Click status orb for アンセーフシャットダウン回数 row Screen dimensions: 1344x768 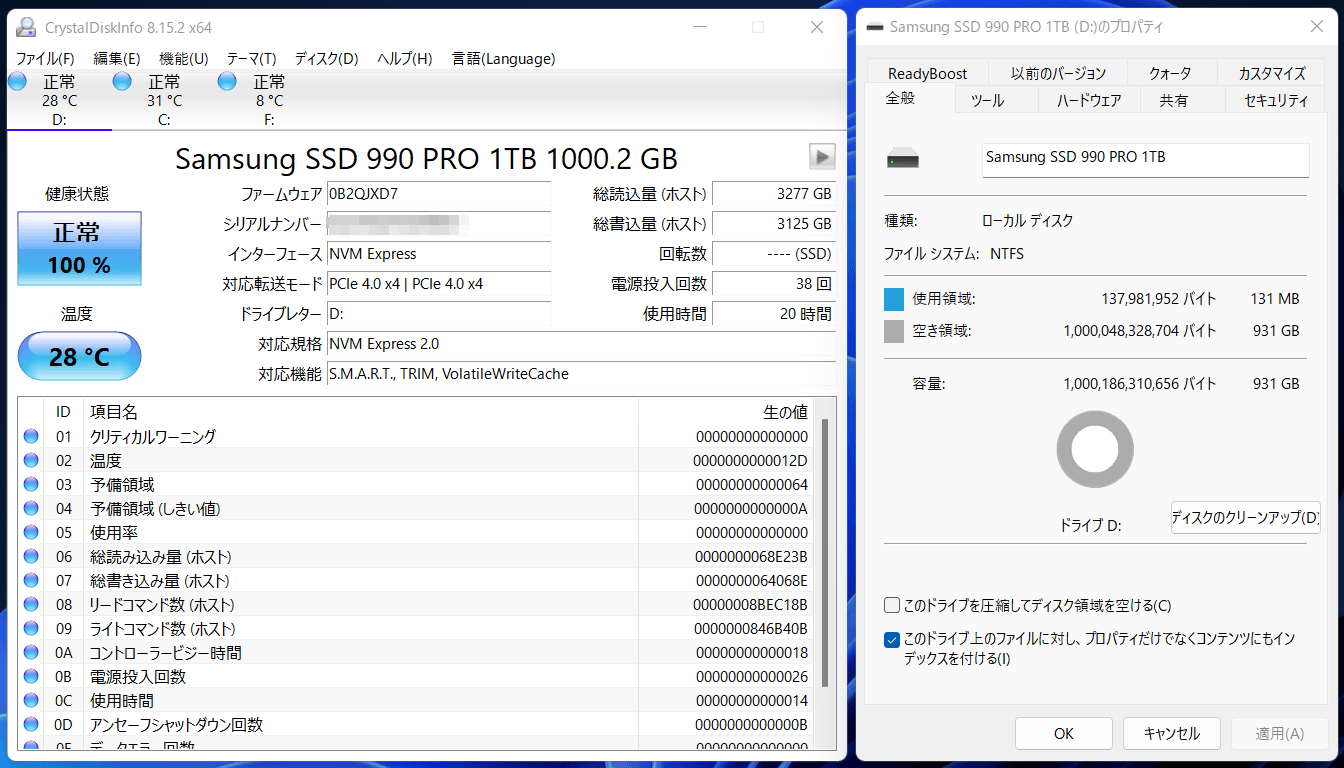pos(31,724)
